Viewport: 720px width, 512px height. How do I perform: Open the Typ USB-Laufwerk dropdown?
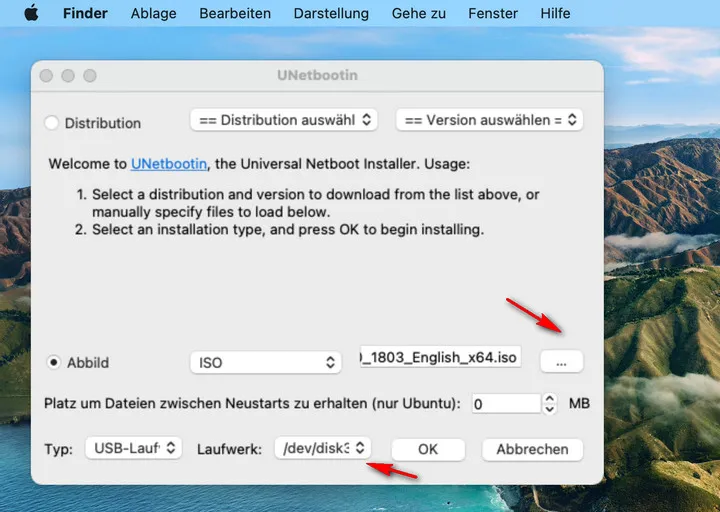click(133, 448)
